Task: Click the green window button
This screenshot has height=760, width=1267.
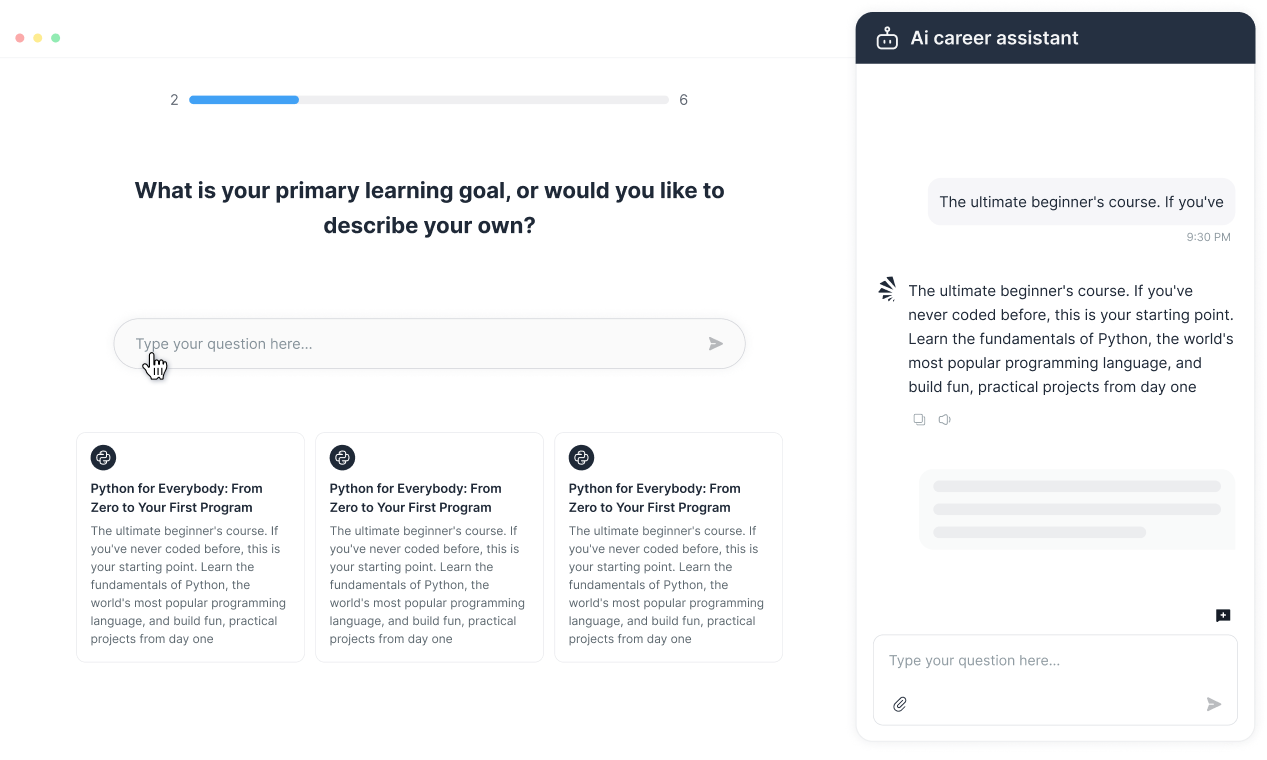Action: click(x=56, y=38)
